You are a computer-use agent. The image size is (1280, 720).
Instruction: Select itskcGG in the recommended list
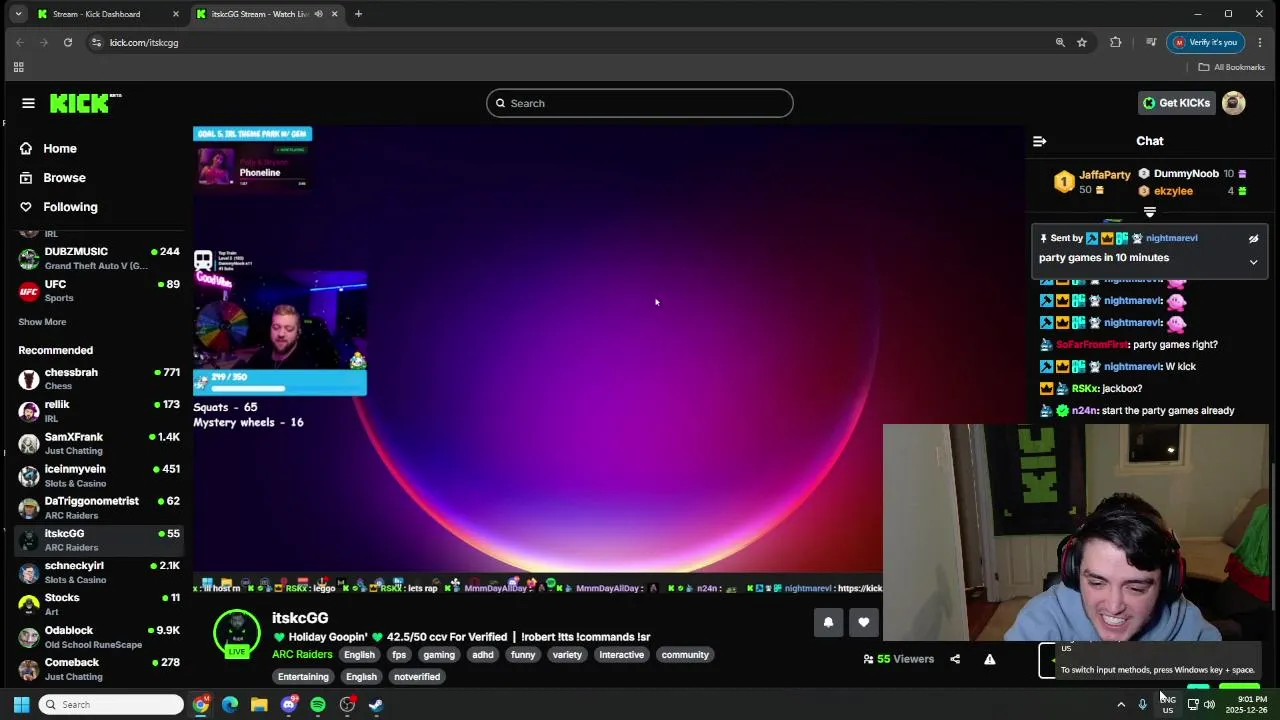tap(98, 540)
